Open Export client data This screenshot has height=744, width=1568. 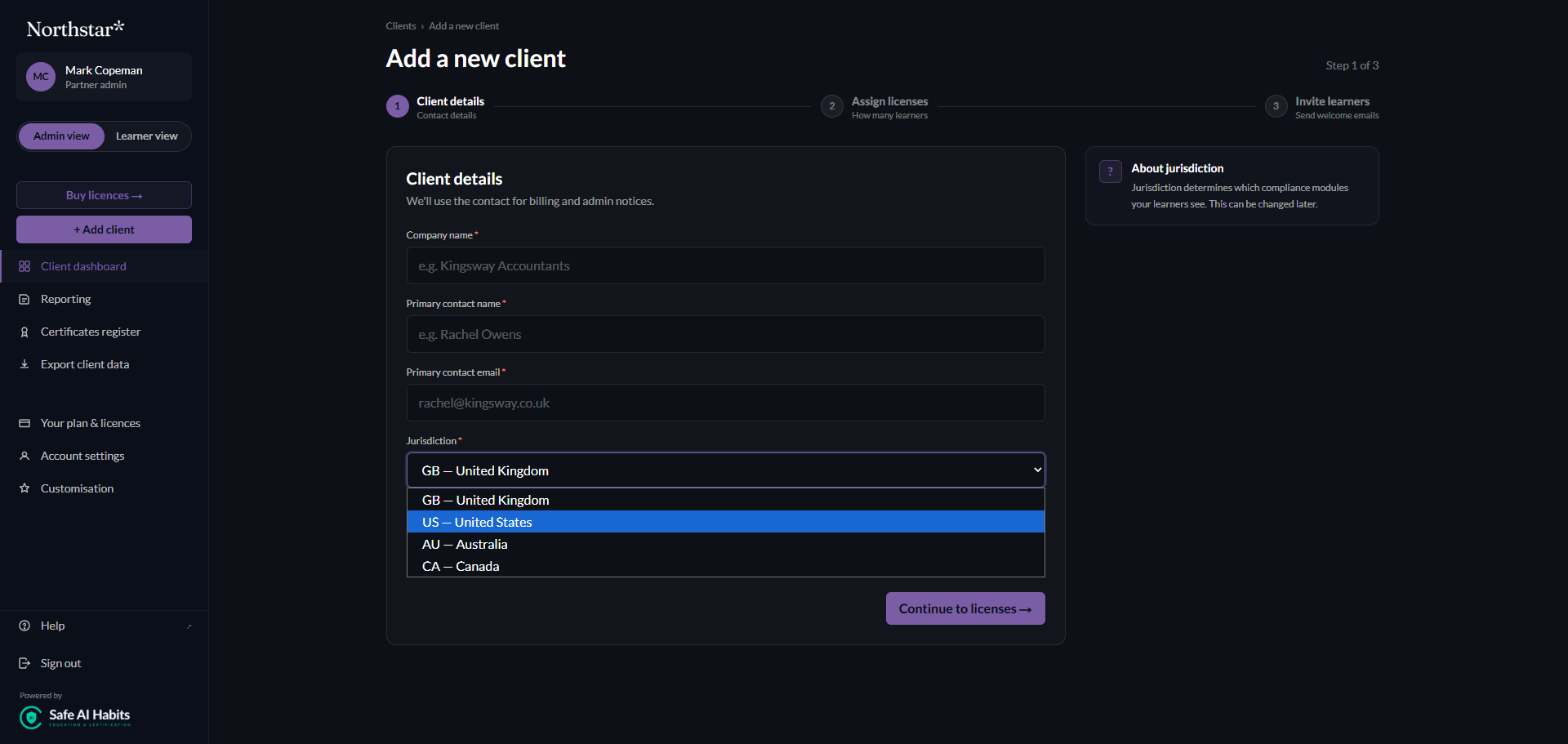click(104, 364)
